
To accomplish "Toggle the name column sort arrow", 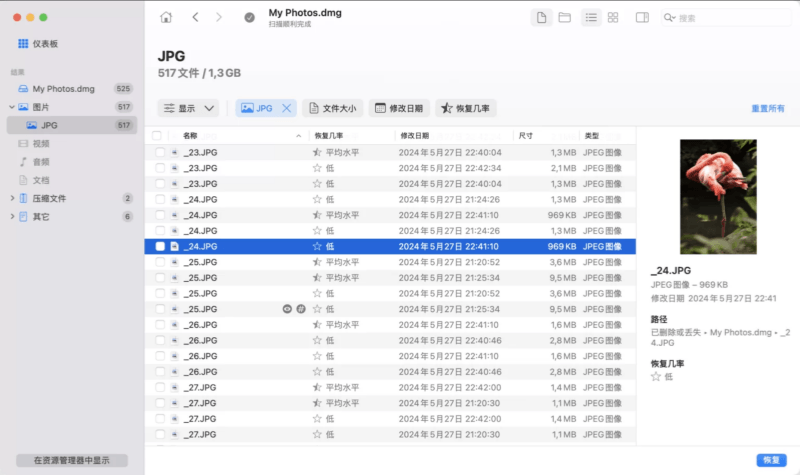I will point(298,136).
